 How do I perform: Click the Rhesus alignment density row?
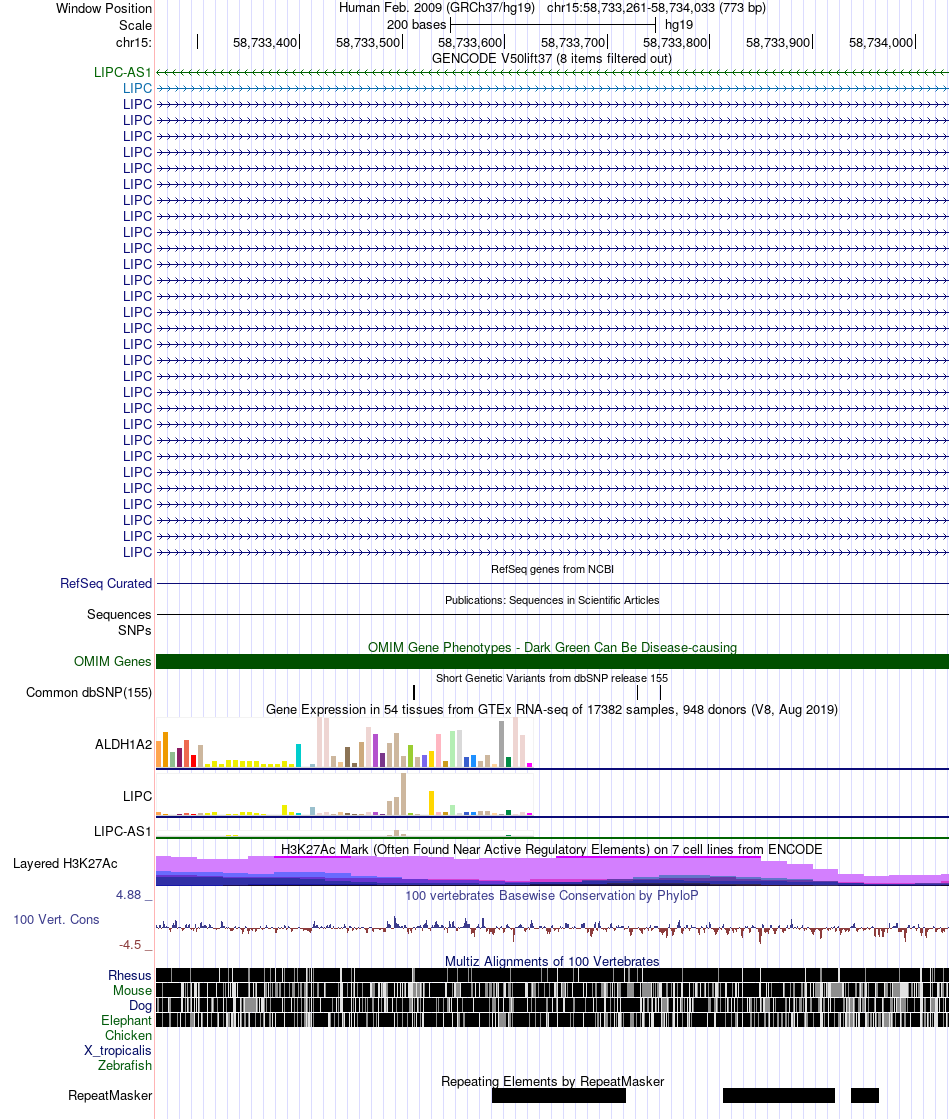[552, 976]
